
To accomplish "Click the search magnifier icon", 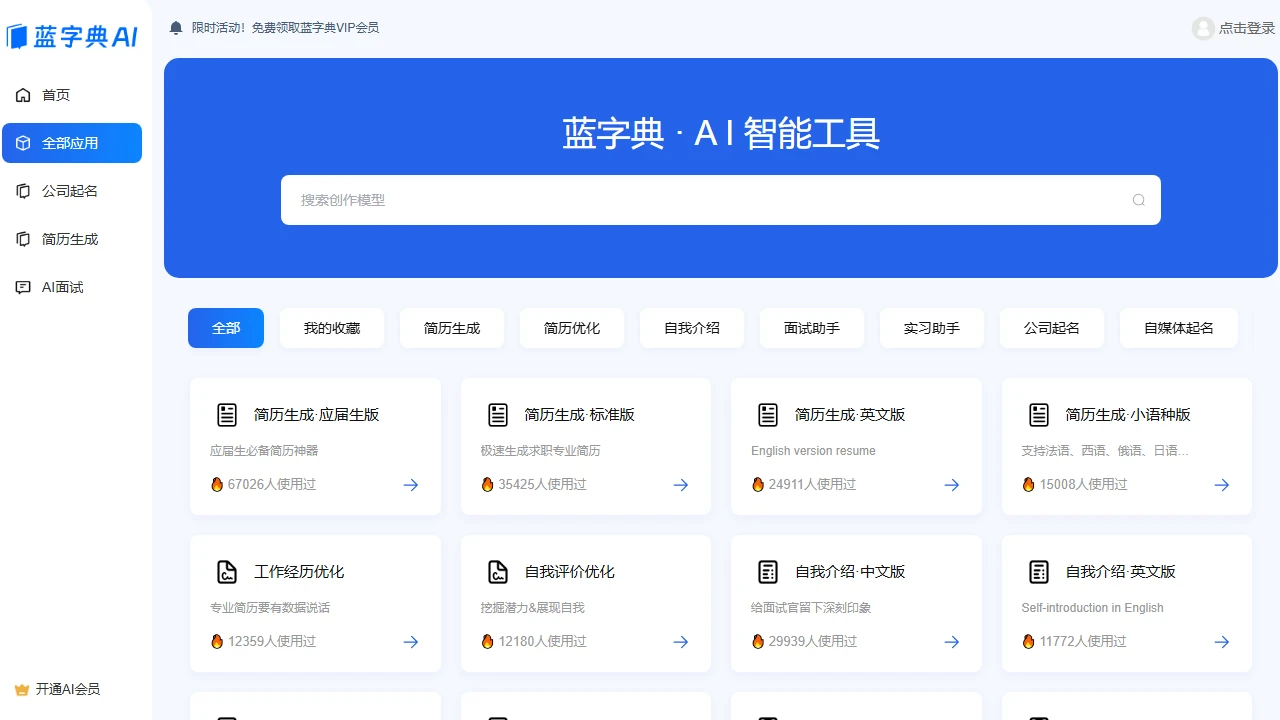I will point(1138,200).
